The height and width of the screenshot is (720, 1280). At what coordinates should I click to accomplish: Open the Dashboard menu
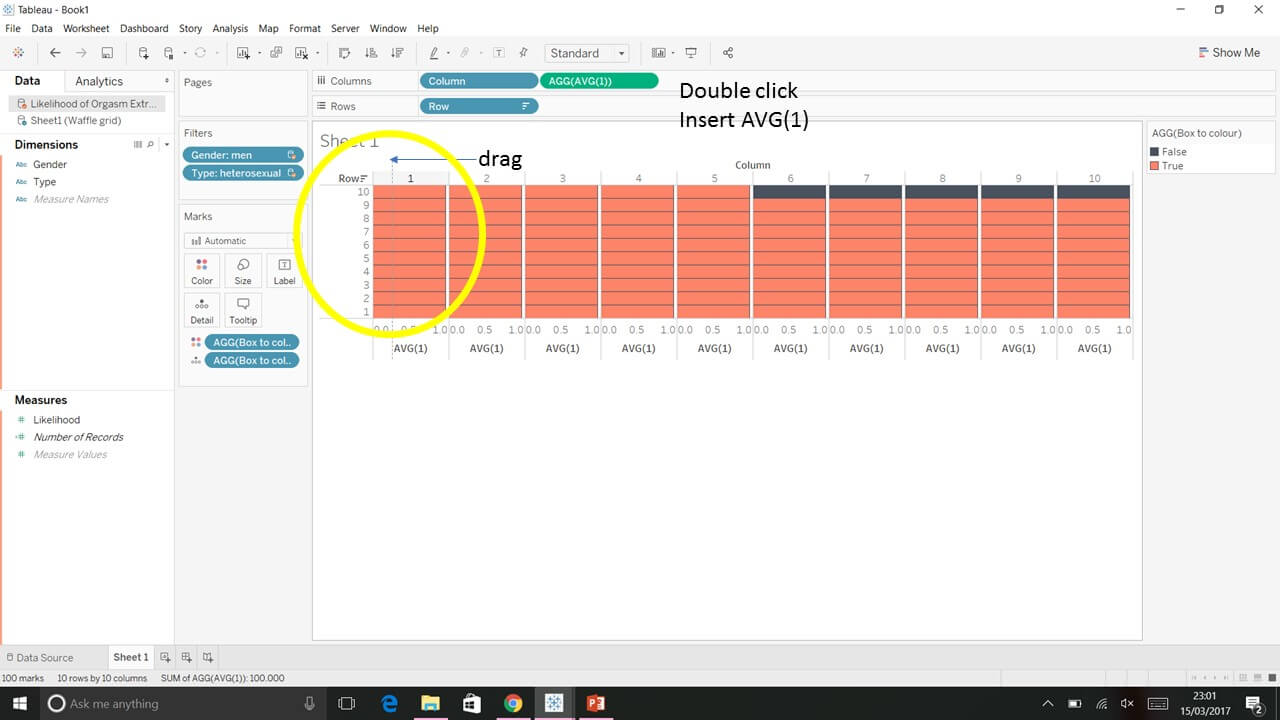pos(143,28)
